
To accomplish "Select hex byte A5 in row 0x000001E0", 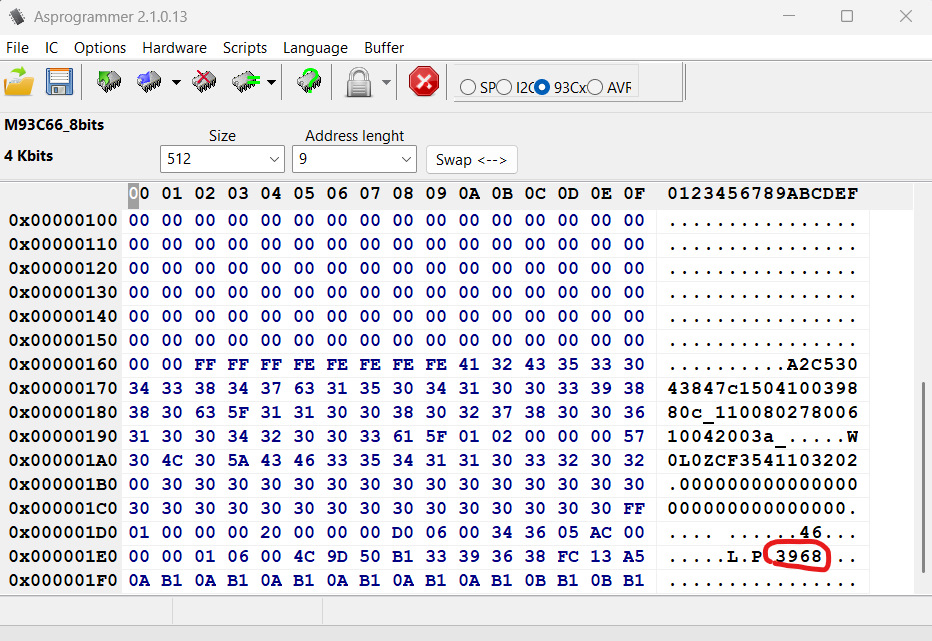I will (634, 557).
